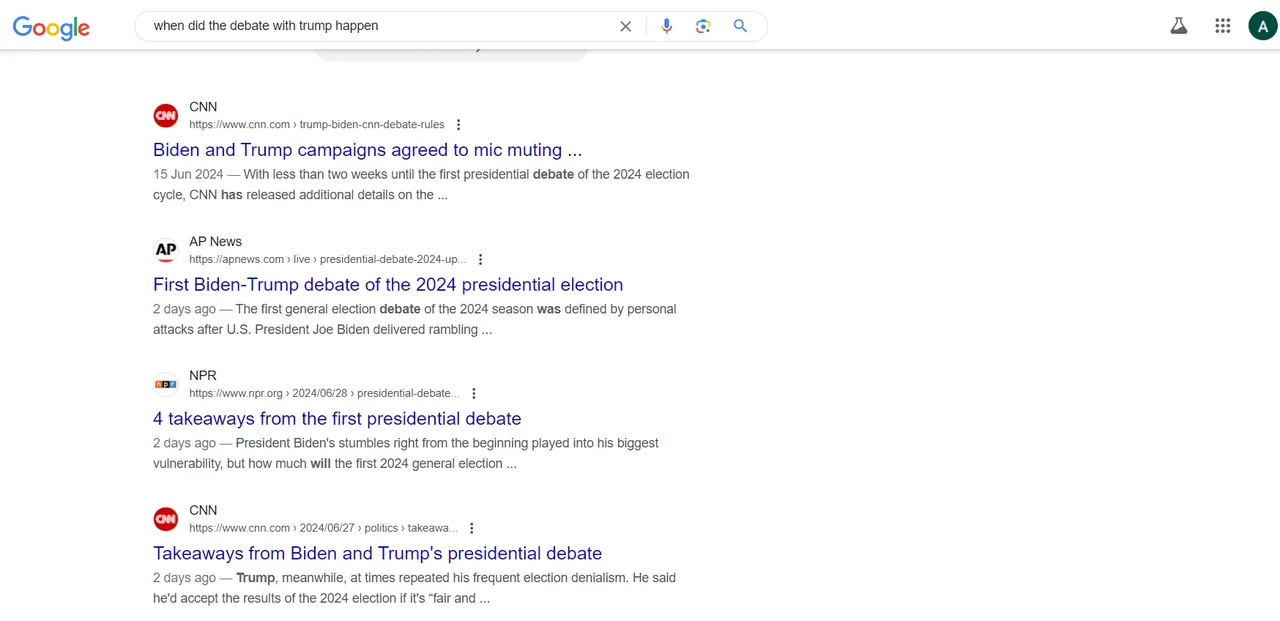Screen dimensions: 1280x621
Task: Click CNN favicon on Takeaways result
Action: 166,519
